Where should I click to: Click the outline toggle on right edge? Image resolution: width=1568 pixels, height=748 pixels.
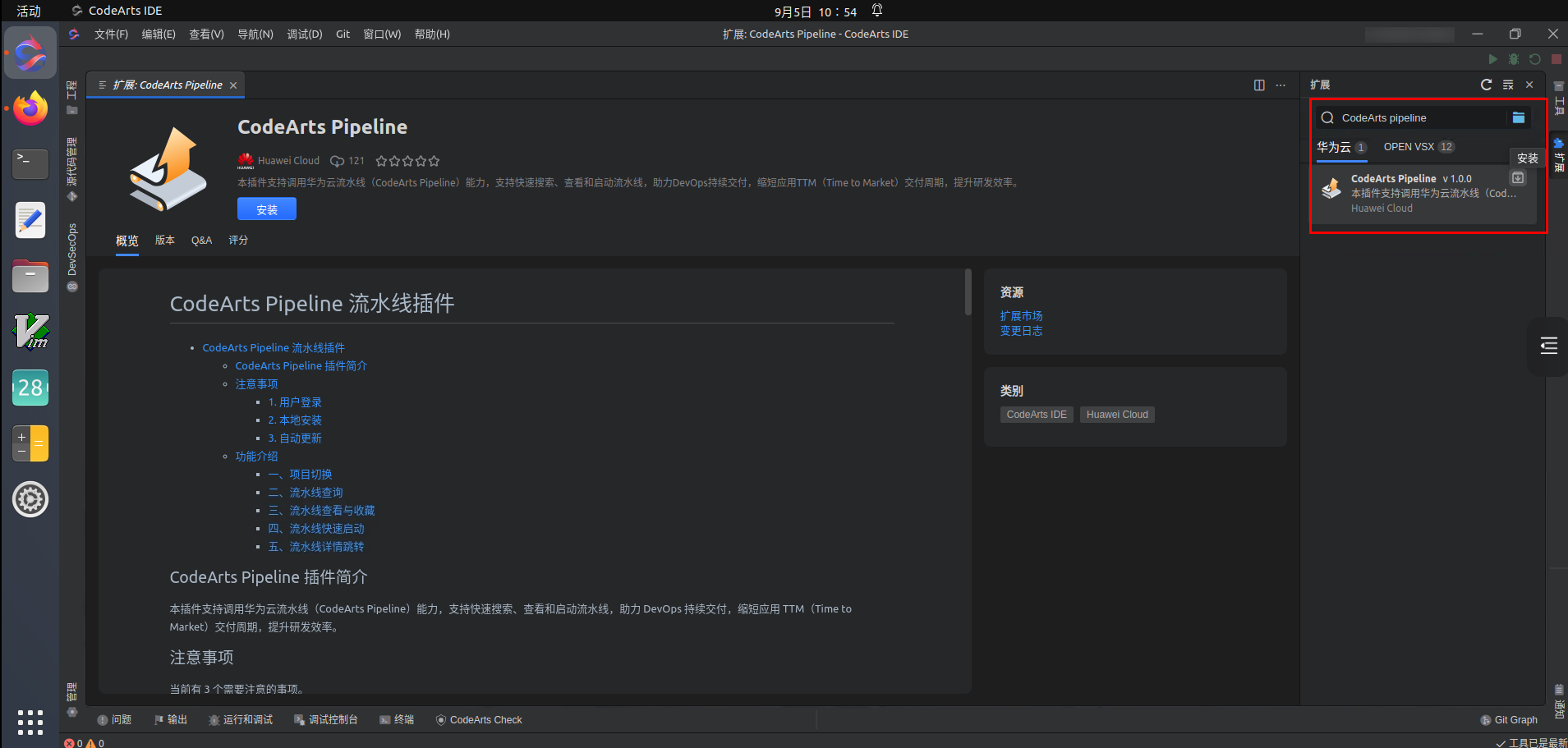click(x=1549, y=346)
